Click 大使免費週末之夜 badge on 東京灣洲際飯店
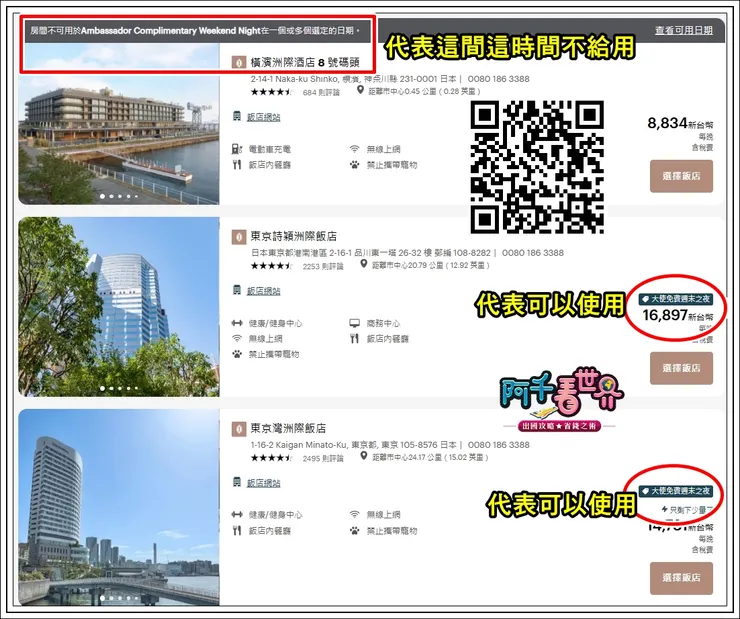The width and height of the screenshot is (740, 619). tap(676, 491)
